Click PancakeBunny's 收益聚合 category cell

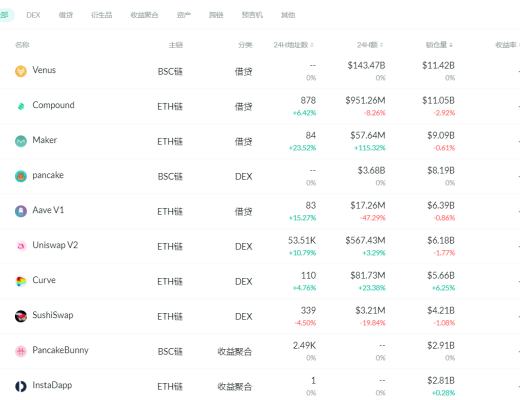click(235, 351)
